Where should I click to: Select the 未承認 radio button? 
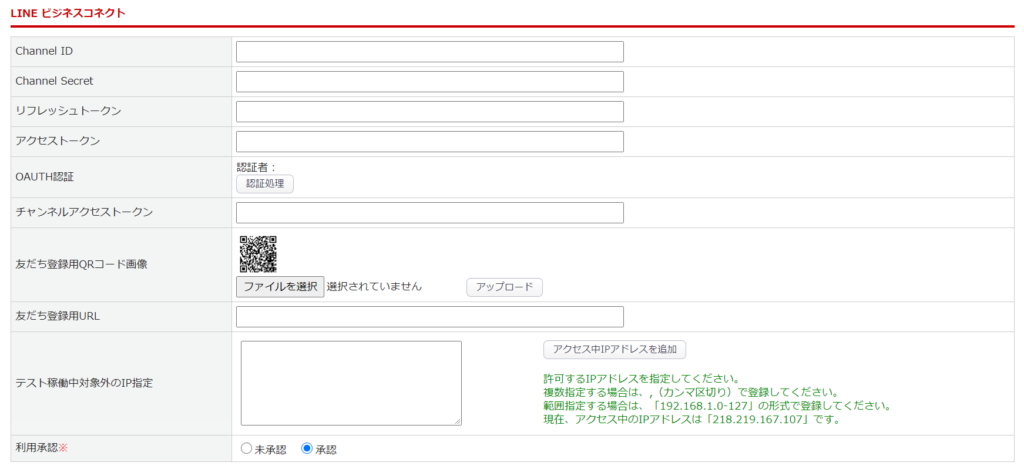[246, 449]
